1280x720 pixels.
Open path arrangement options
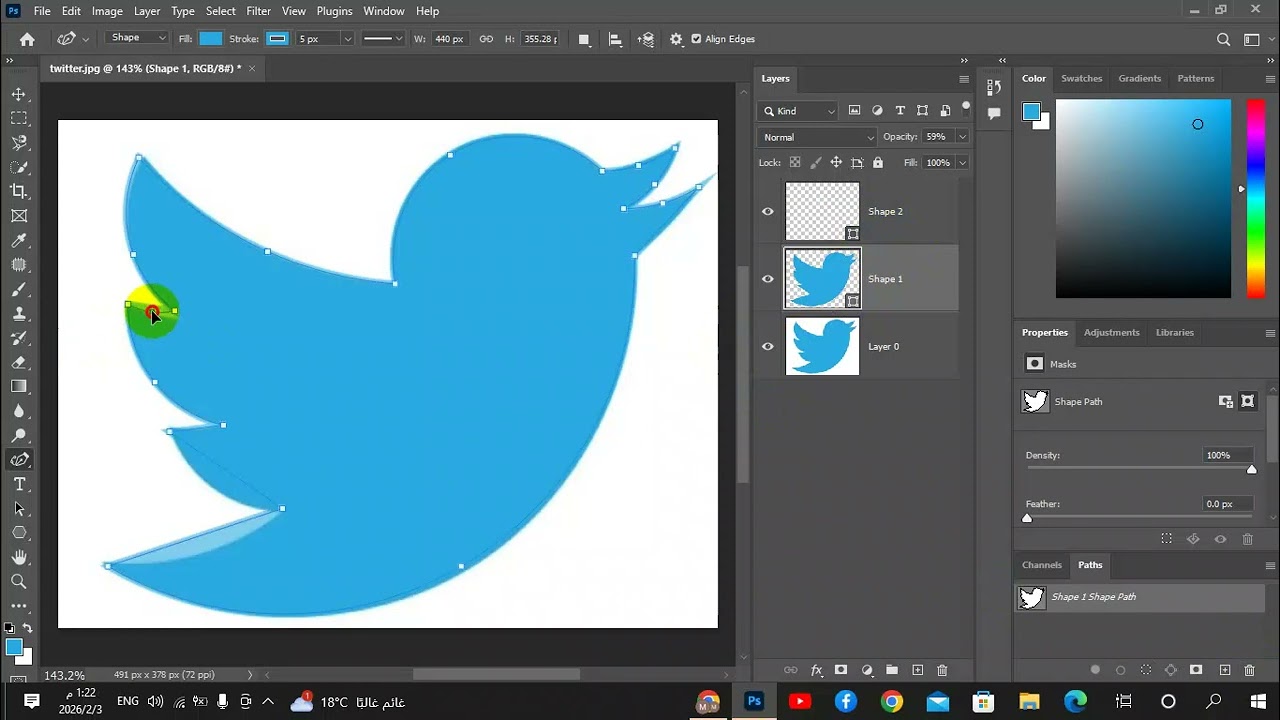pos(646,39)
